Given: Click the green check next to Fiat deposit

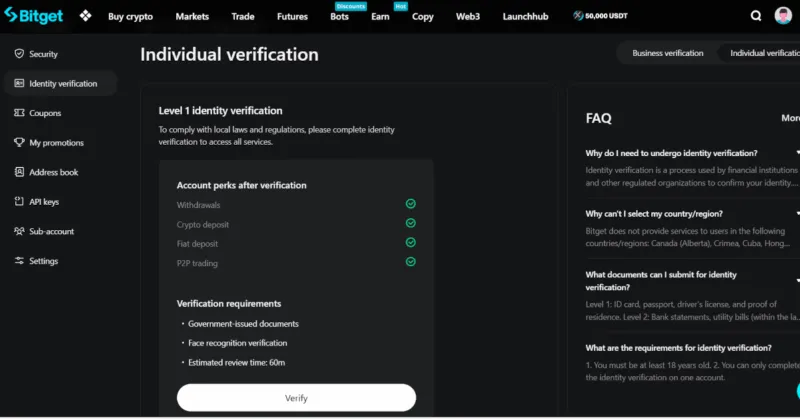Looking at the screenshot, I should pos(410,242).
